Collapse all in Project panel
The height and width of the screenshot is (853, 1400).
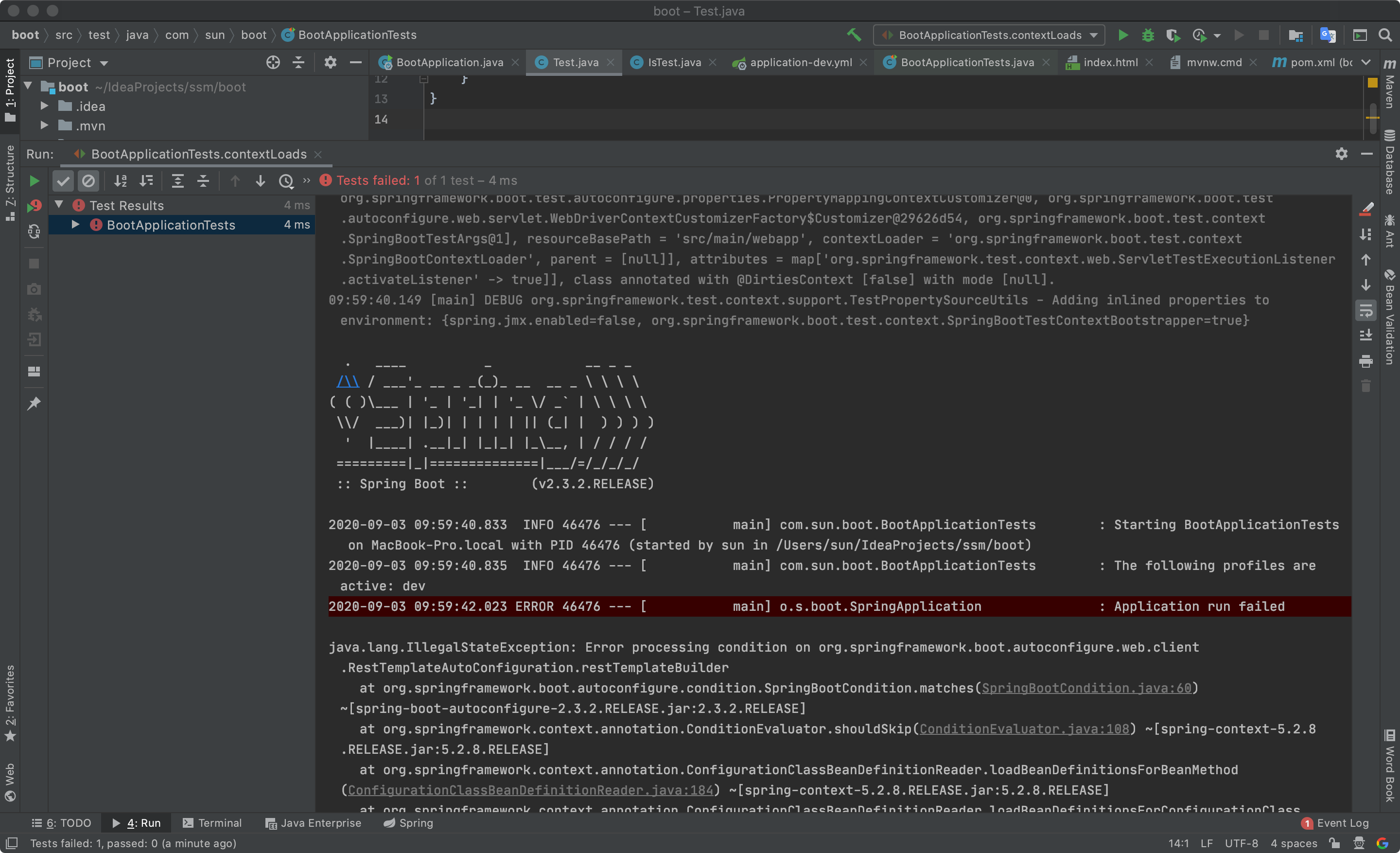(298, 63)
